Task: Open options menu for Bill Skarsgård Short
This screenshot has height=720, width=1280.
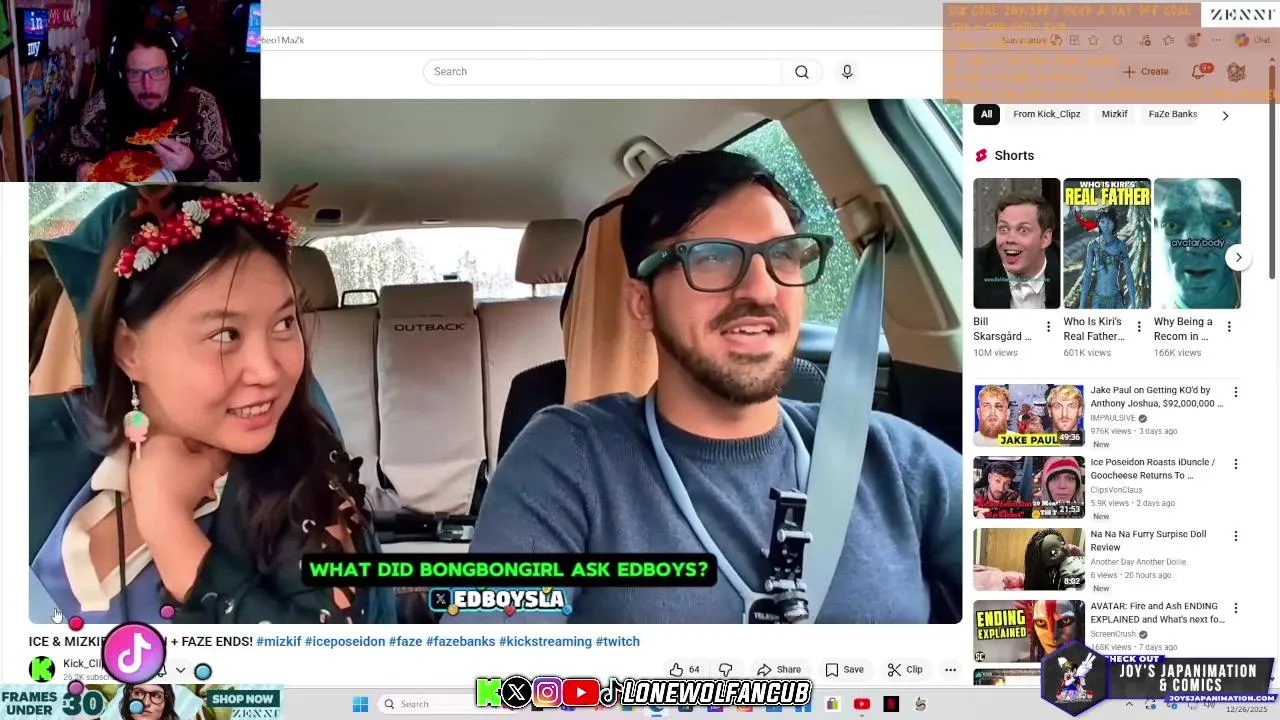Action: click(1048, 327)
